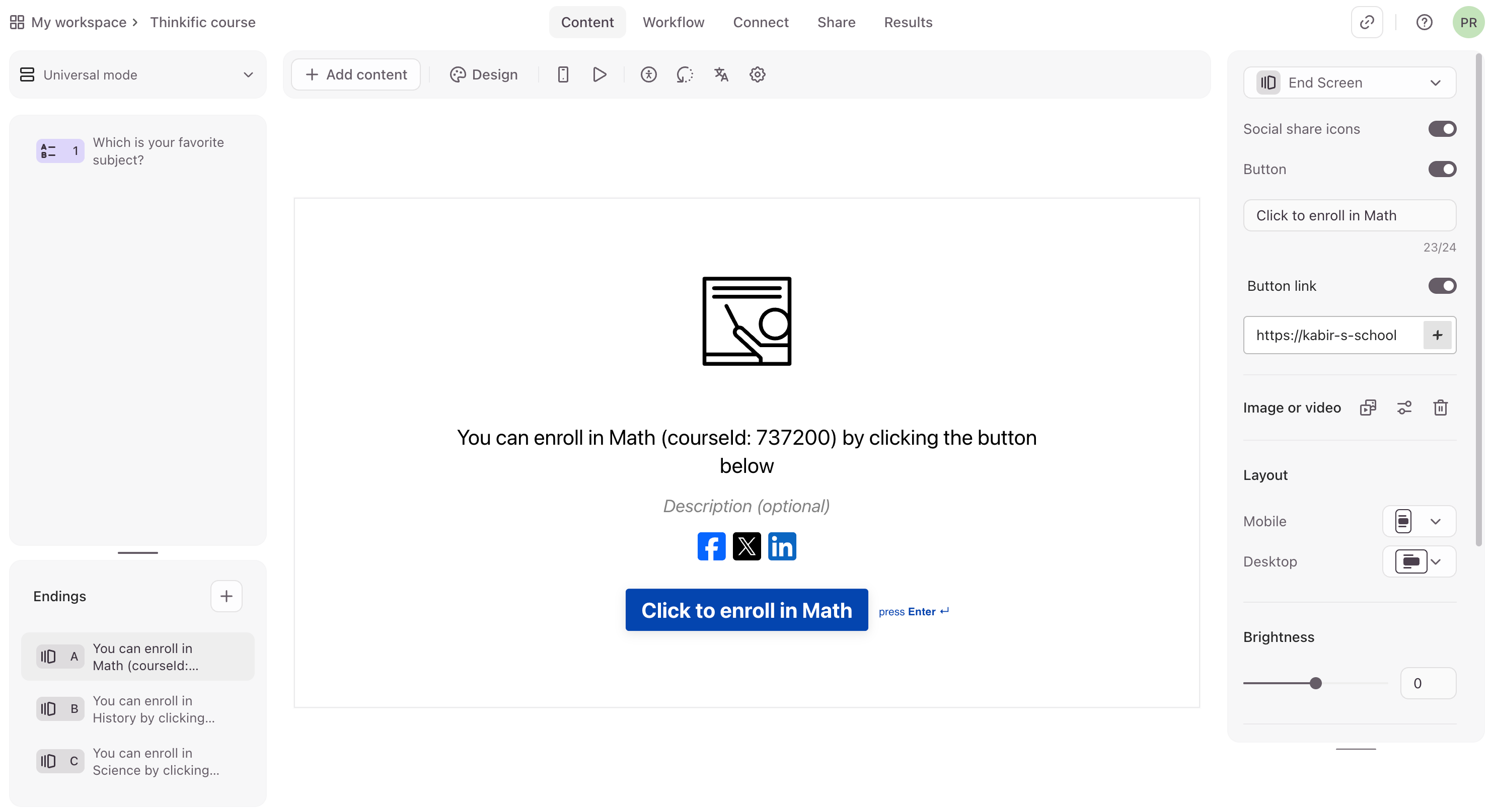Add a new ending with plus button
Viewport: 1493px width, 812px height.
pos(226,597)
